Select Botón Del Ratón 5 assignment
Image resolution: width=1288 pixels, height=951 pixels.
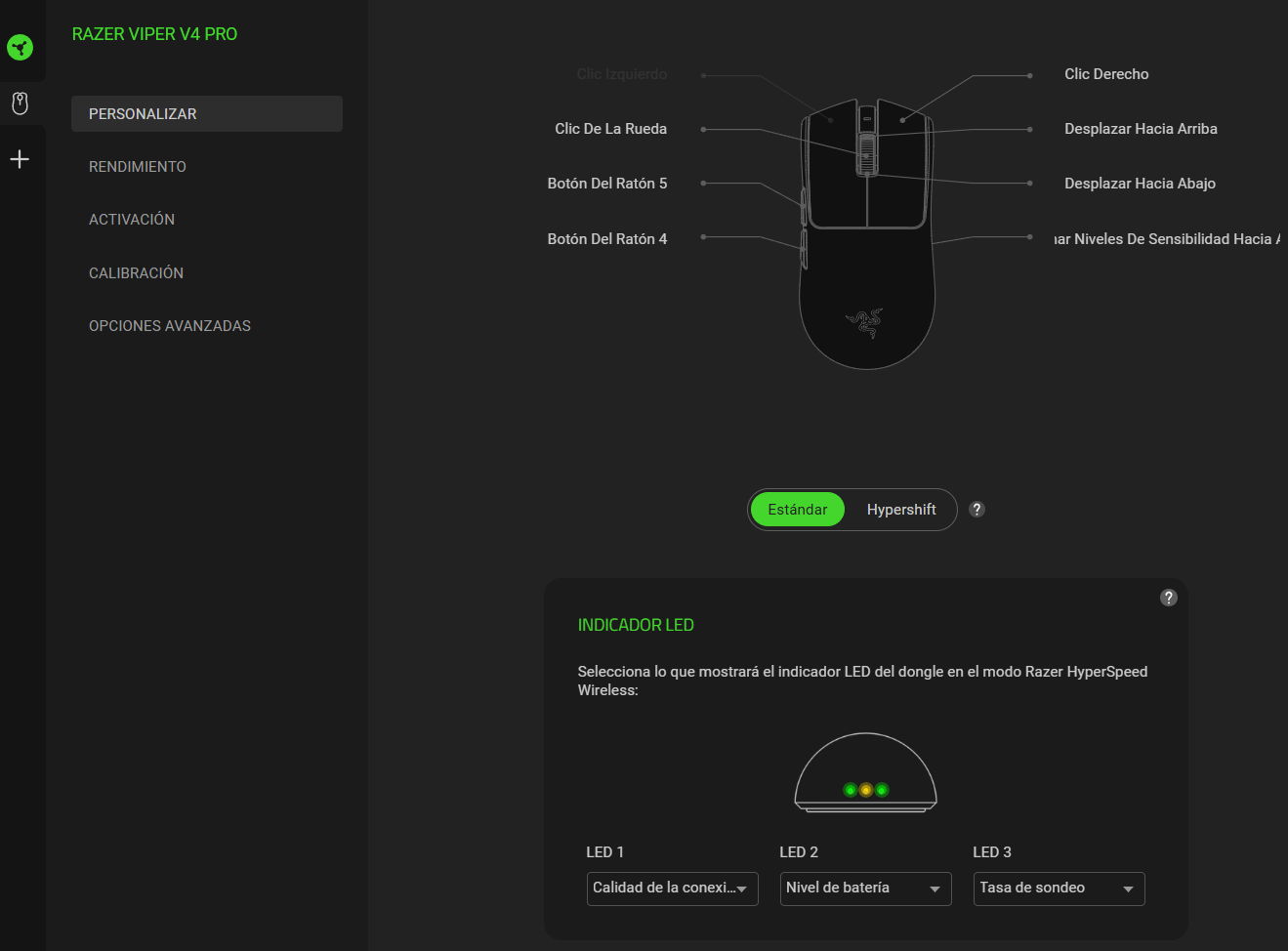point(606,184)
